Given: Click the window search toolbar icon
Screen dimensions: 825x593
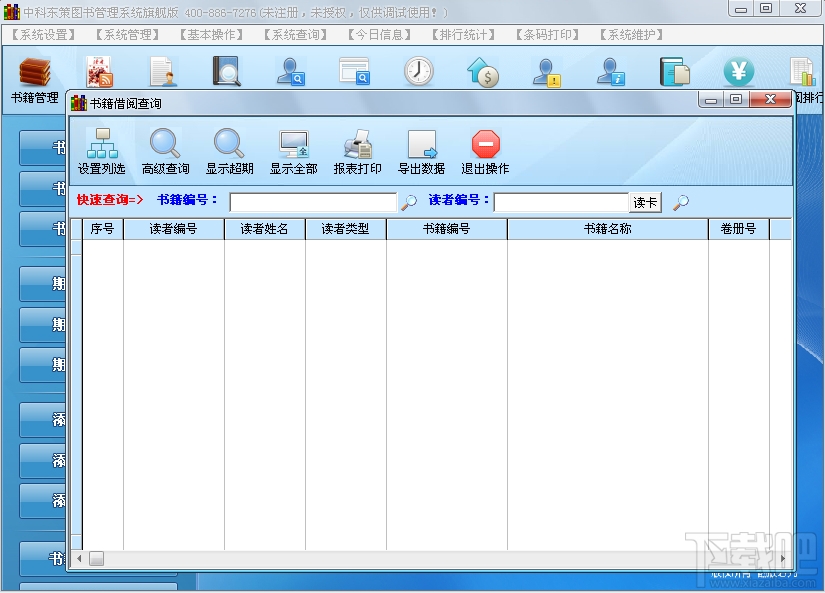Looking at the screenshot, I should [x=354, y=71].
